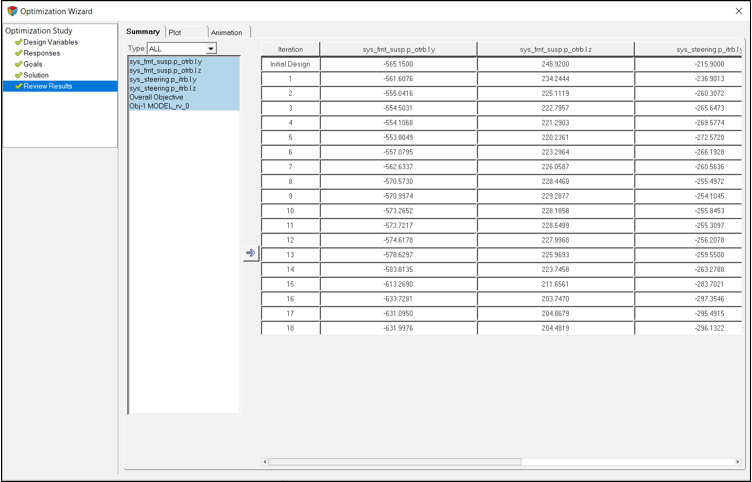
Task: Click the horizontal scrollbar below the table
Action: point(395,462)
